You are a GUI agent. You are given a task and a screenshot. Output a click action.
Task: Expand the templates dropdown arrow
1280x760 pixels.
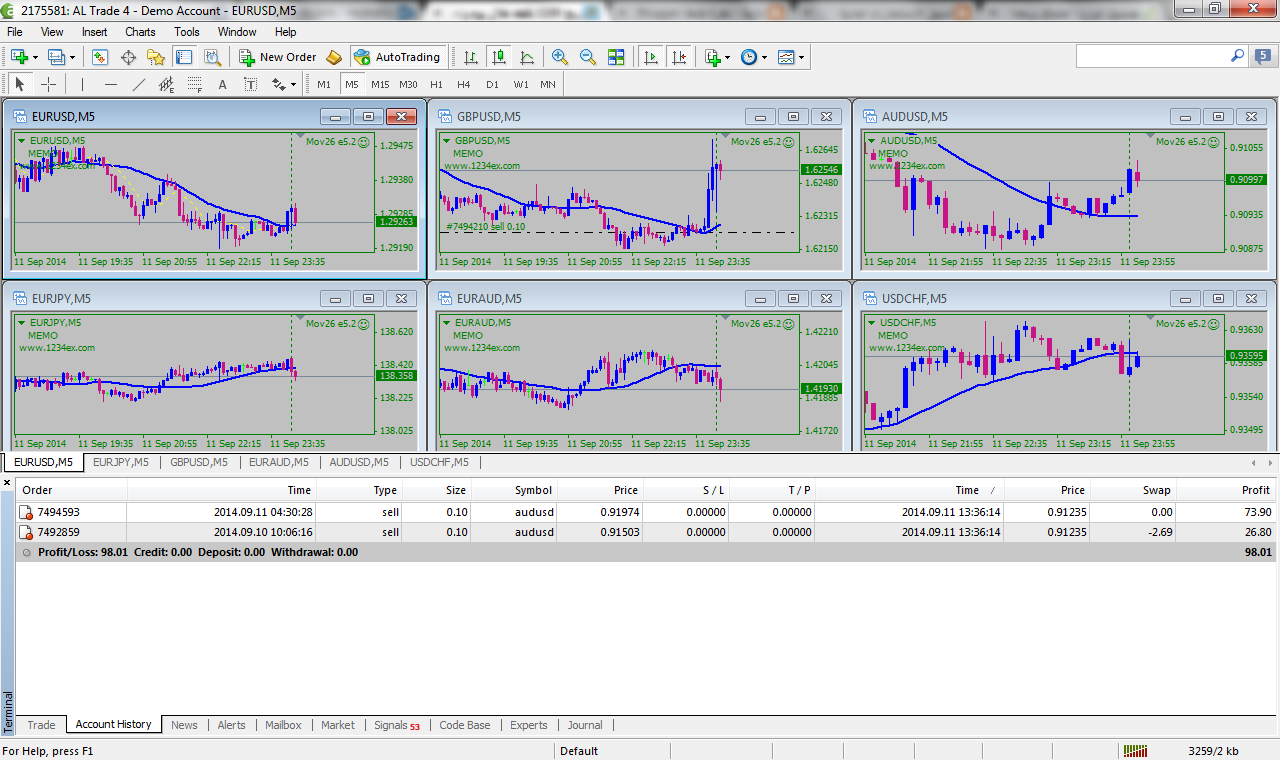coord(802,57)
